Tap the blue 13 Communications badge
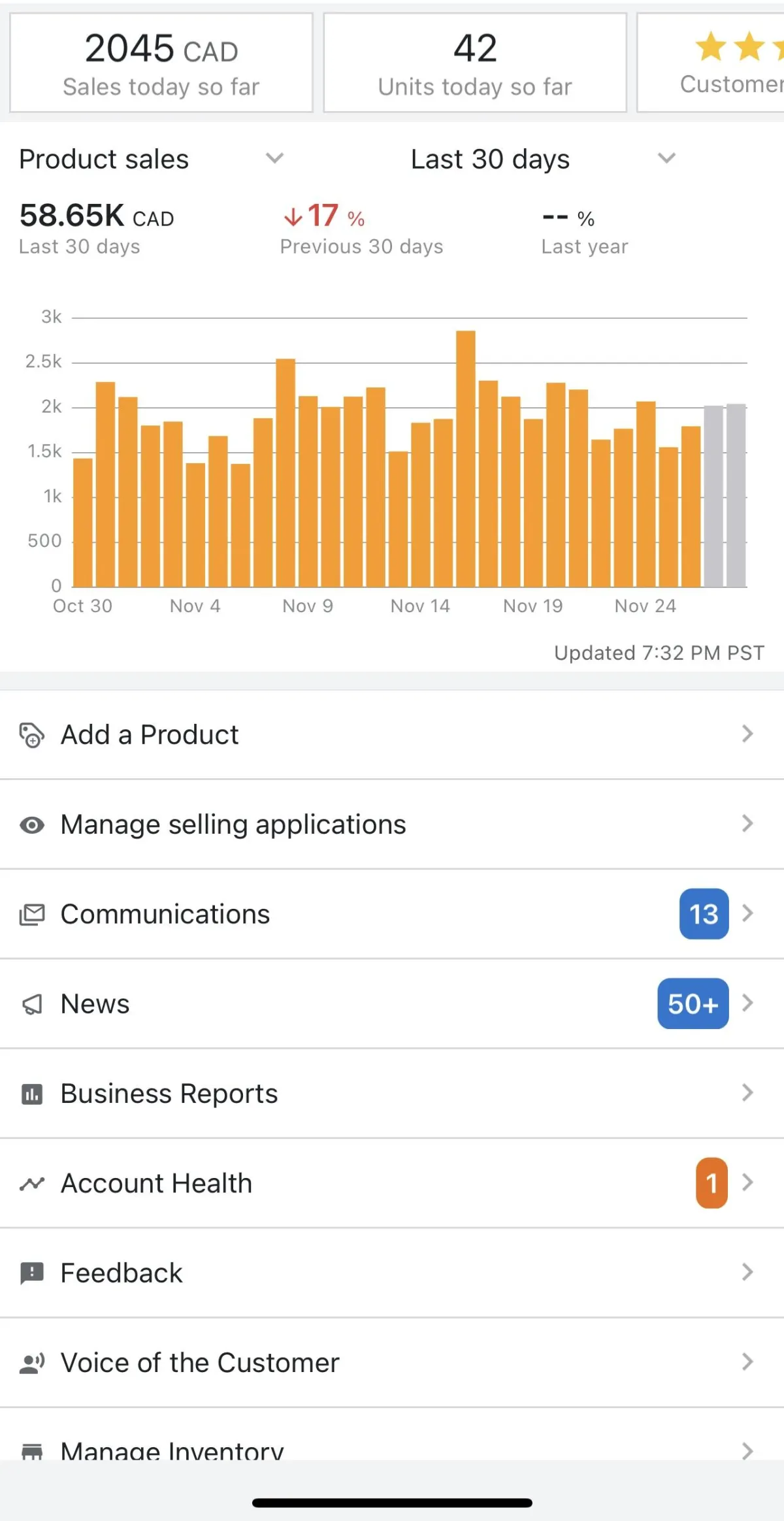 click(x=704, y=914)
